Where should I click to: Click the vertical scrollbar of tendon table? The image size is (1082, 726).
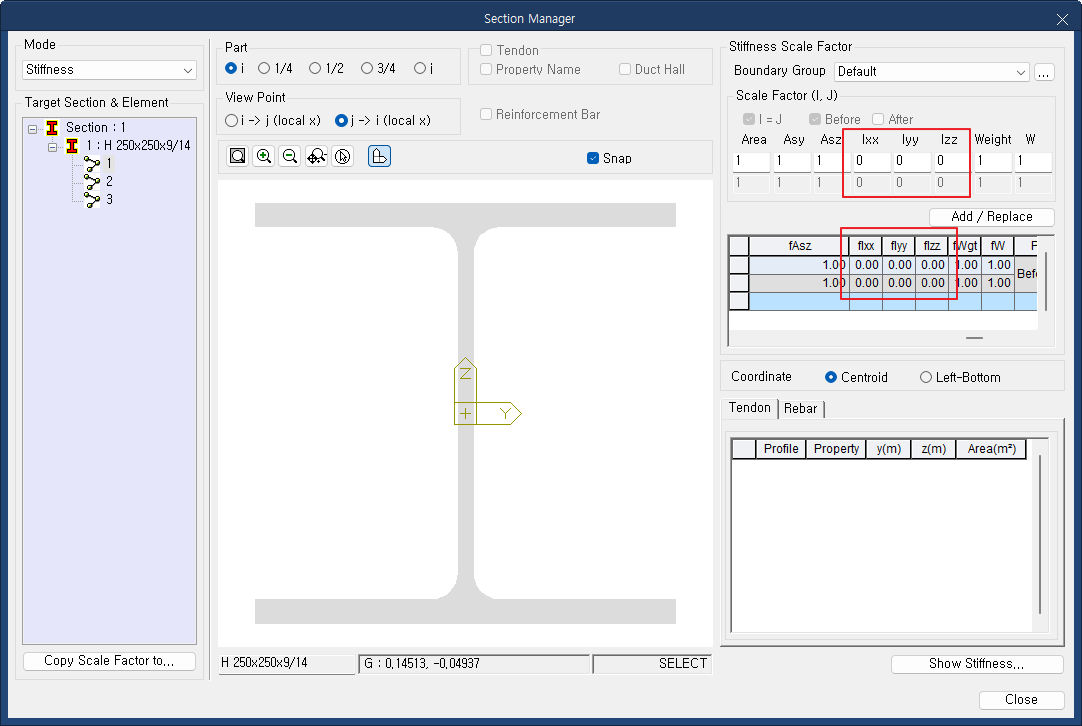(1040, 535)
